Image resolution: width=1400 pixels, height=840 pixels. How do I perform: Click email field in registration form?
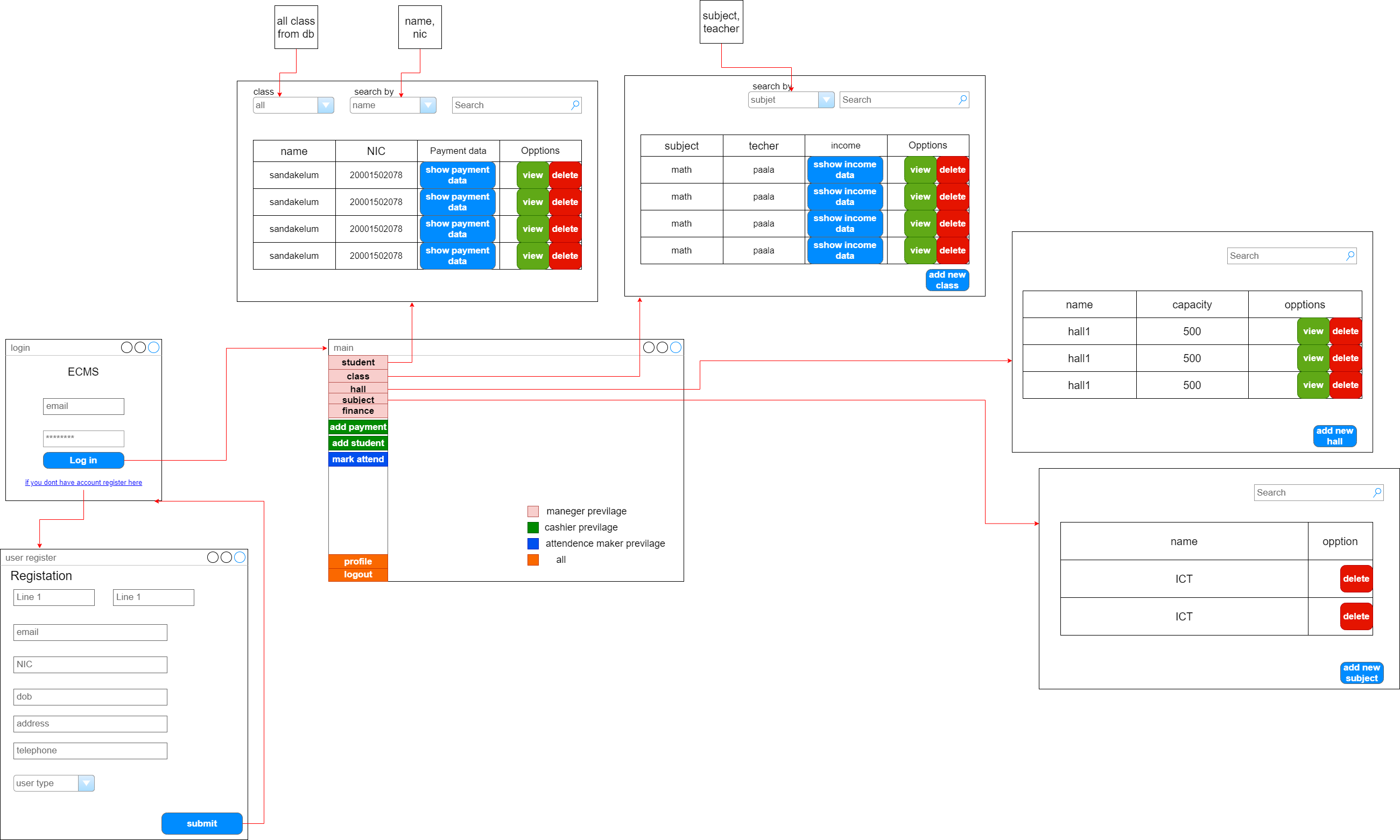(x=90, y=632)
